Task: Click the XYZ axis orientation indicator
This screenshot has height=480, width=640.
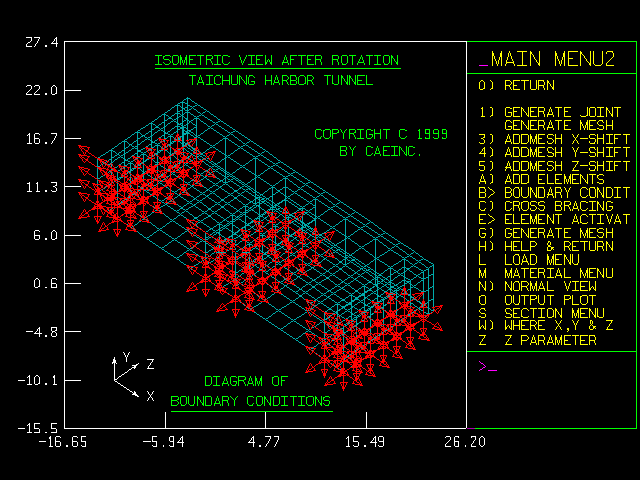Action: pyautogui.click(x=132, y=374)
